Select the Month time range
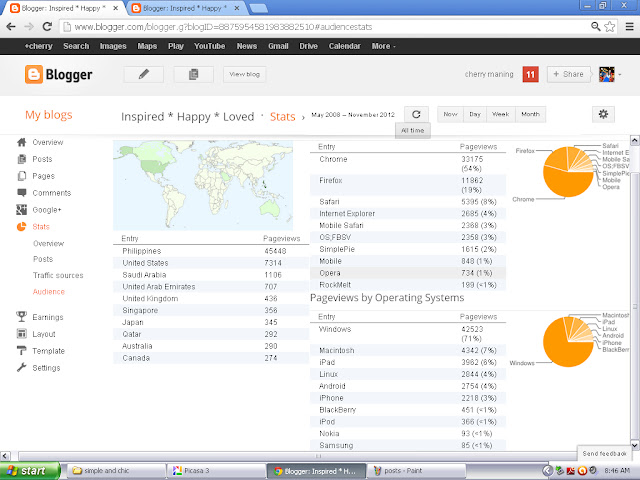The width and height of the screenshot is (640, 480). [x=530, y=114]
